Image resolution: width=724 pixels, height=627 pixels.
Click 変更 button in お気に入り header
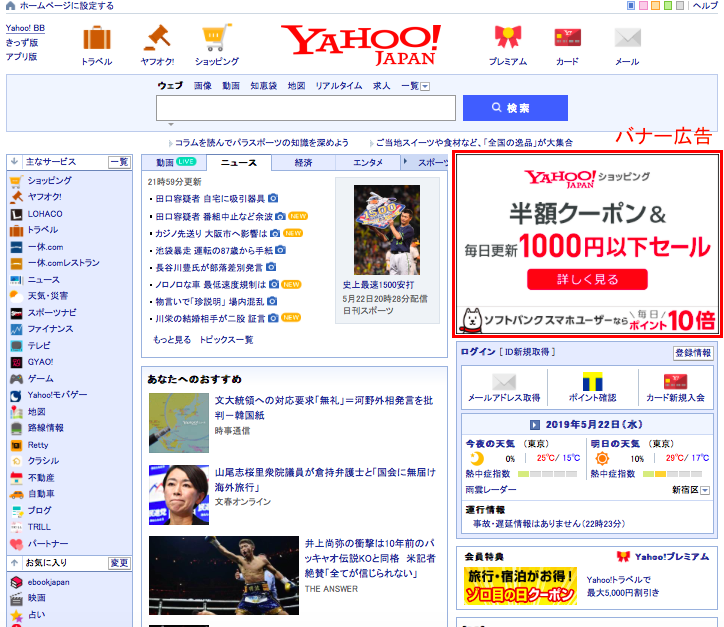point(120,563)
